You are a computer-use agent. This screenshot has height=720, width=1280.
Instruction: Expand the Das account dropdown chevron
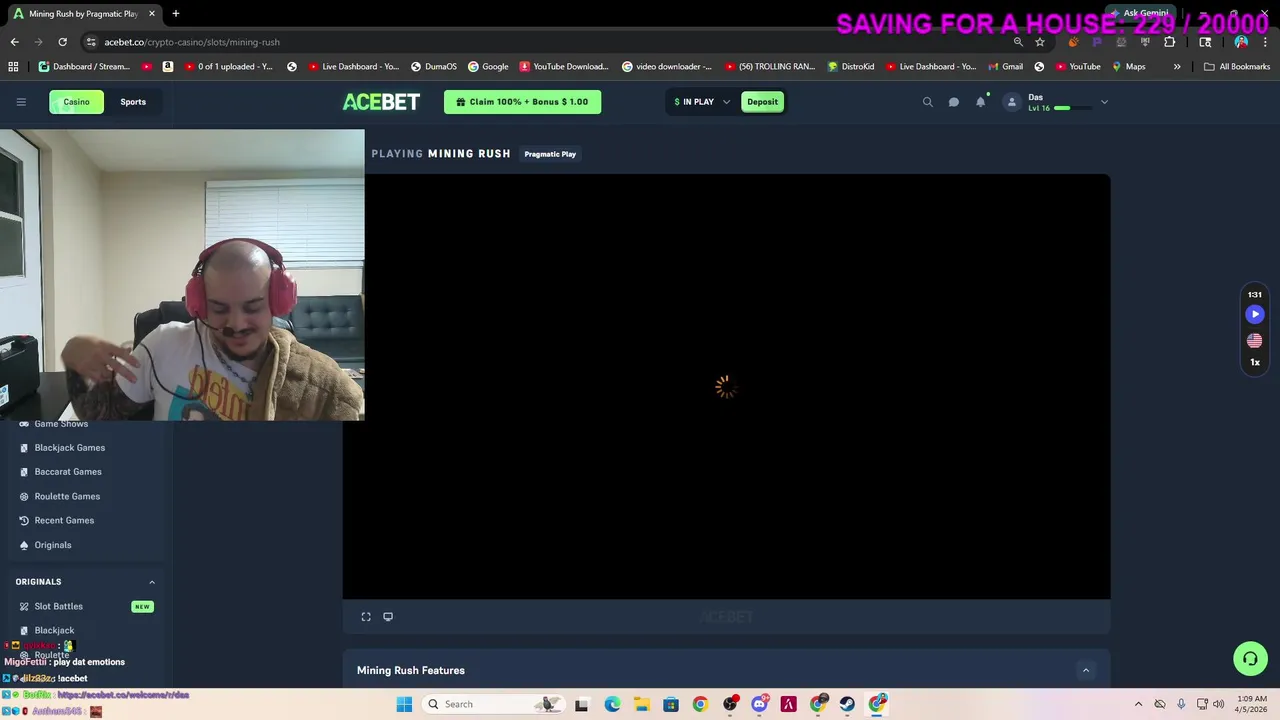click(x=1104, y=102)
